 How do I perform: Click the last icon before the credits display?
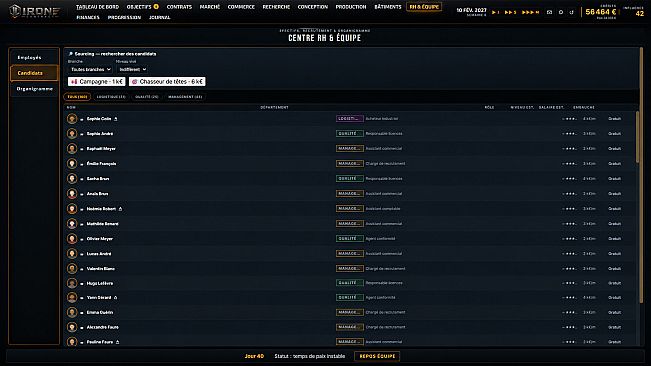click(x=572, y=12)
